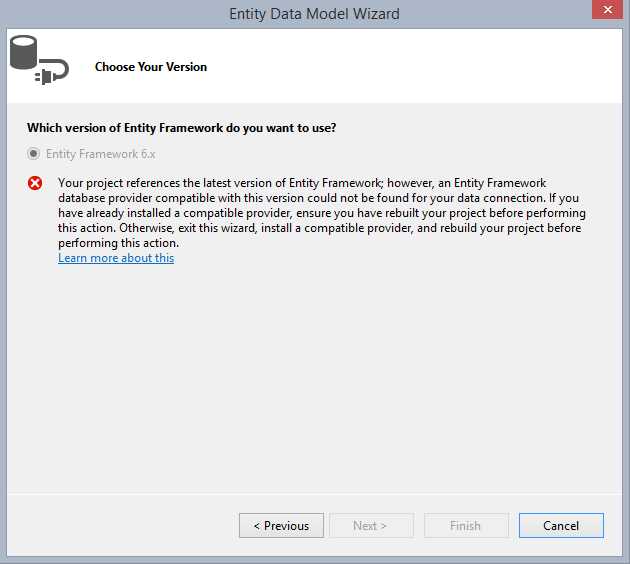Click the disabled Next button

click(370, 526)
